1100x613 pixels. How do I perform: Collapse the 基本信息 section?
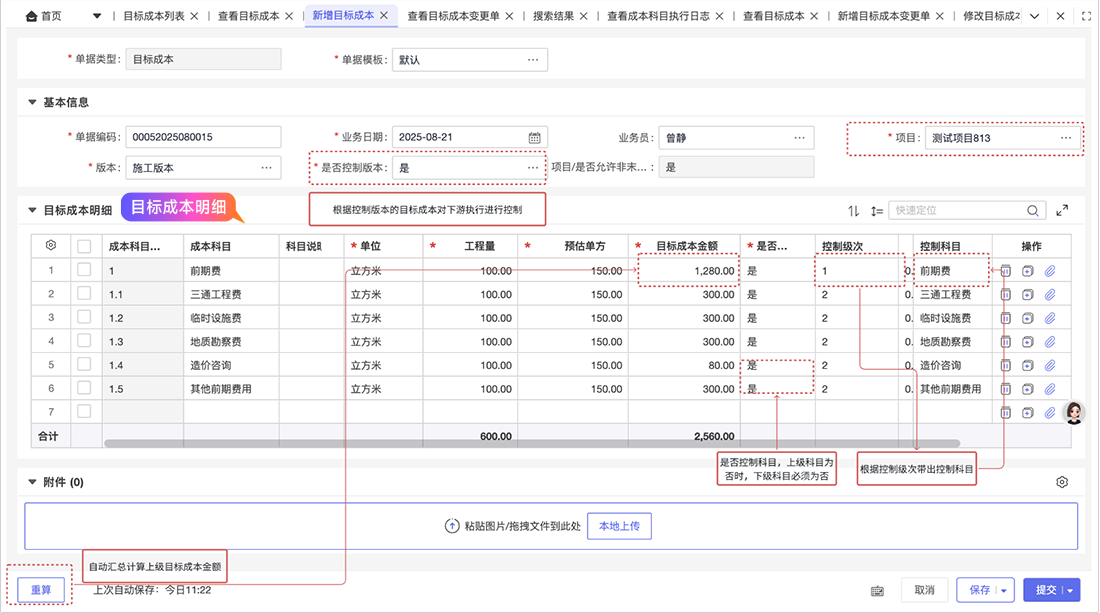click(x=32, y=102)
